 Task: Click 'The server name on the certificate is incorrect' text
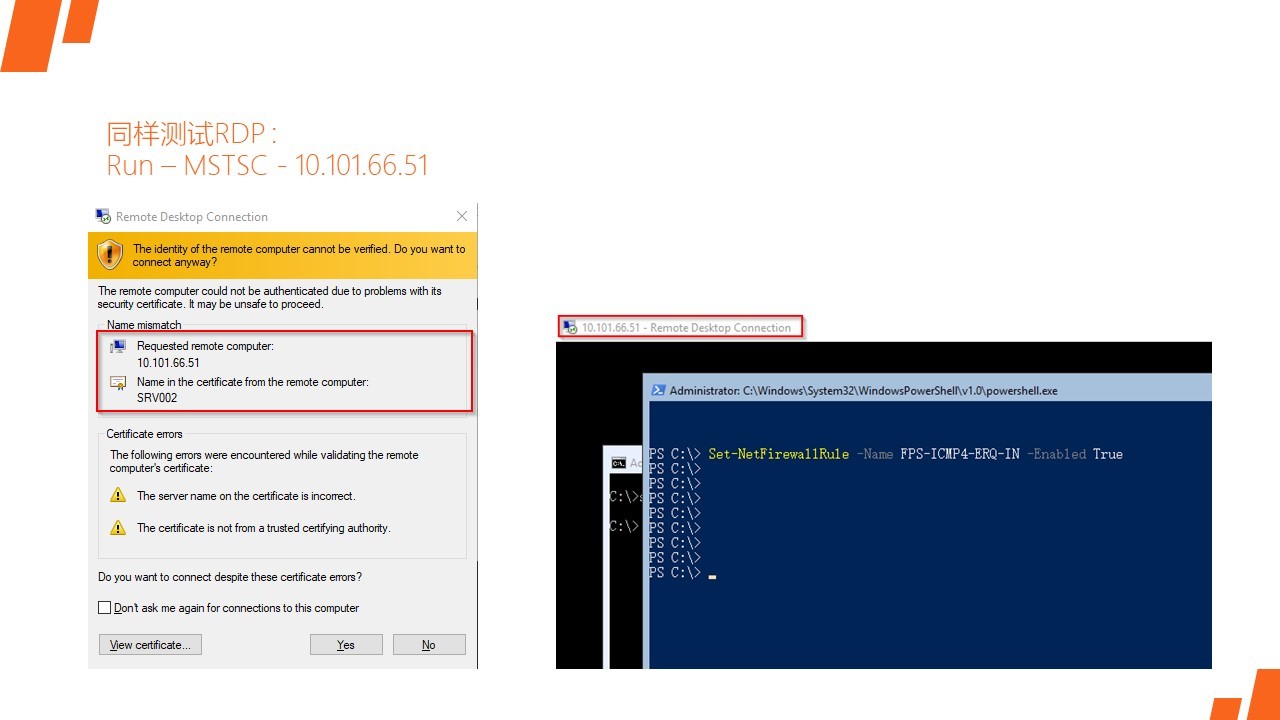click(x=246, y=496)
